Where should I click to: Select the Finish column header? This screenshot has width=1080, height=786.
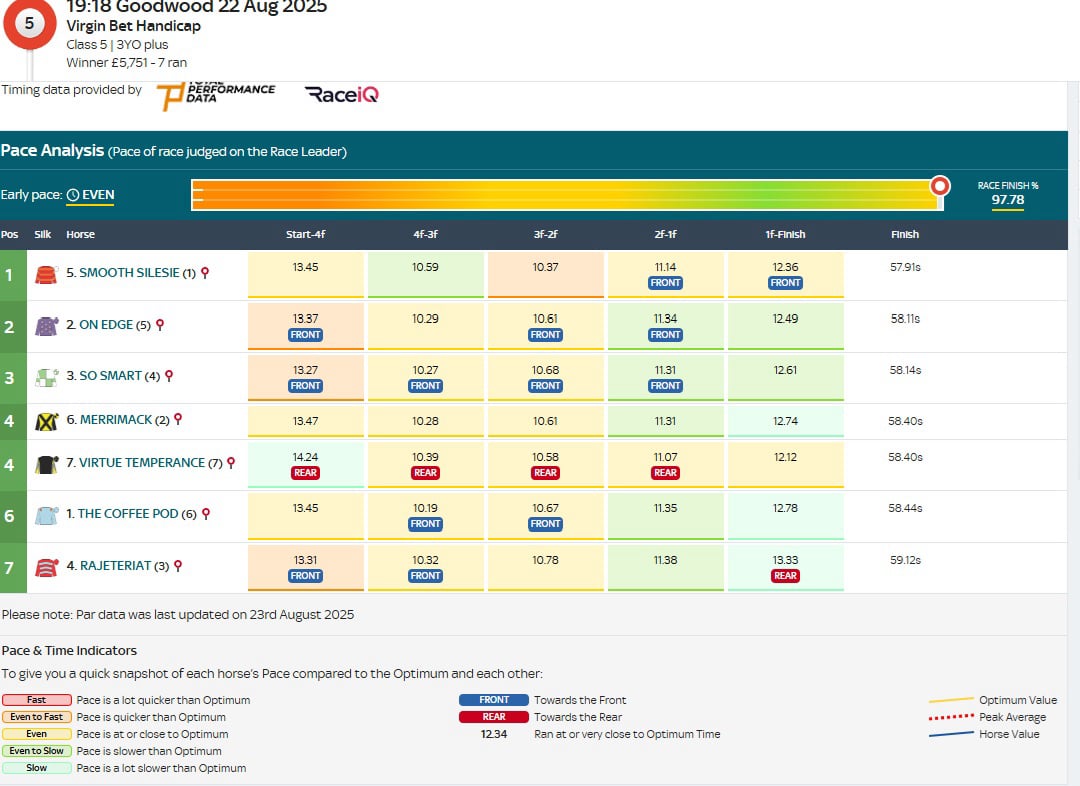tap(905, 234)
